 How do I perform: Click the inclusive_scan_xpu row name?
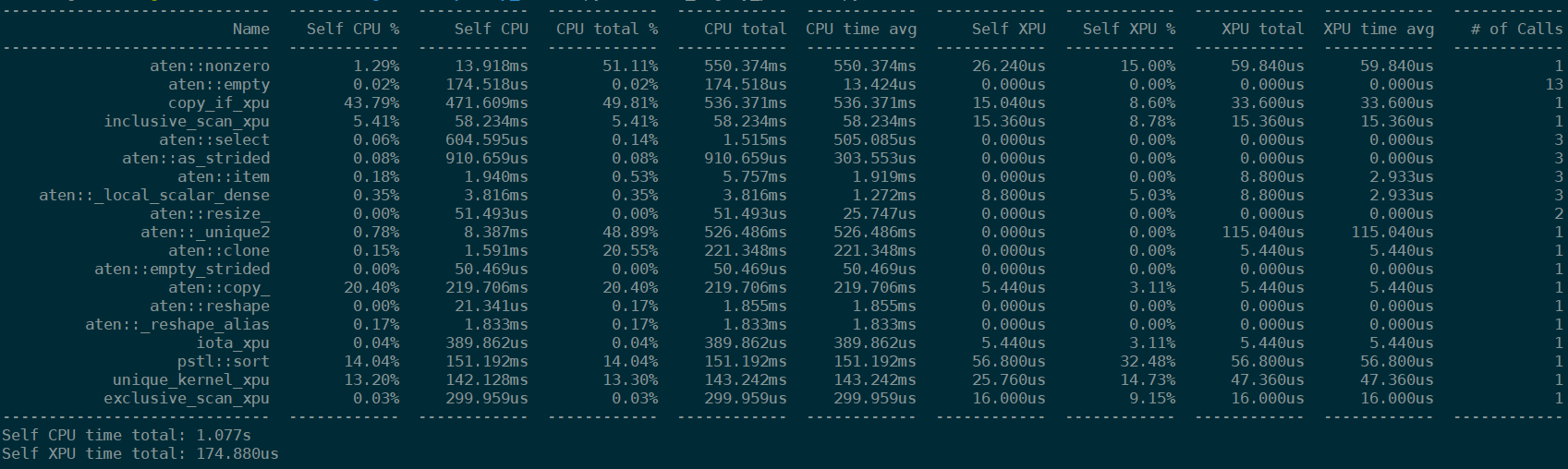187,121
